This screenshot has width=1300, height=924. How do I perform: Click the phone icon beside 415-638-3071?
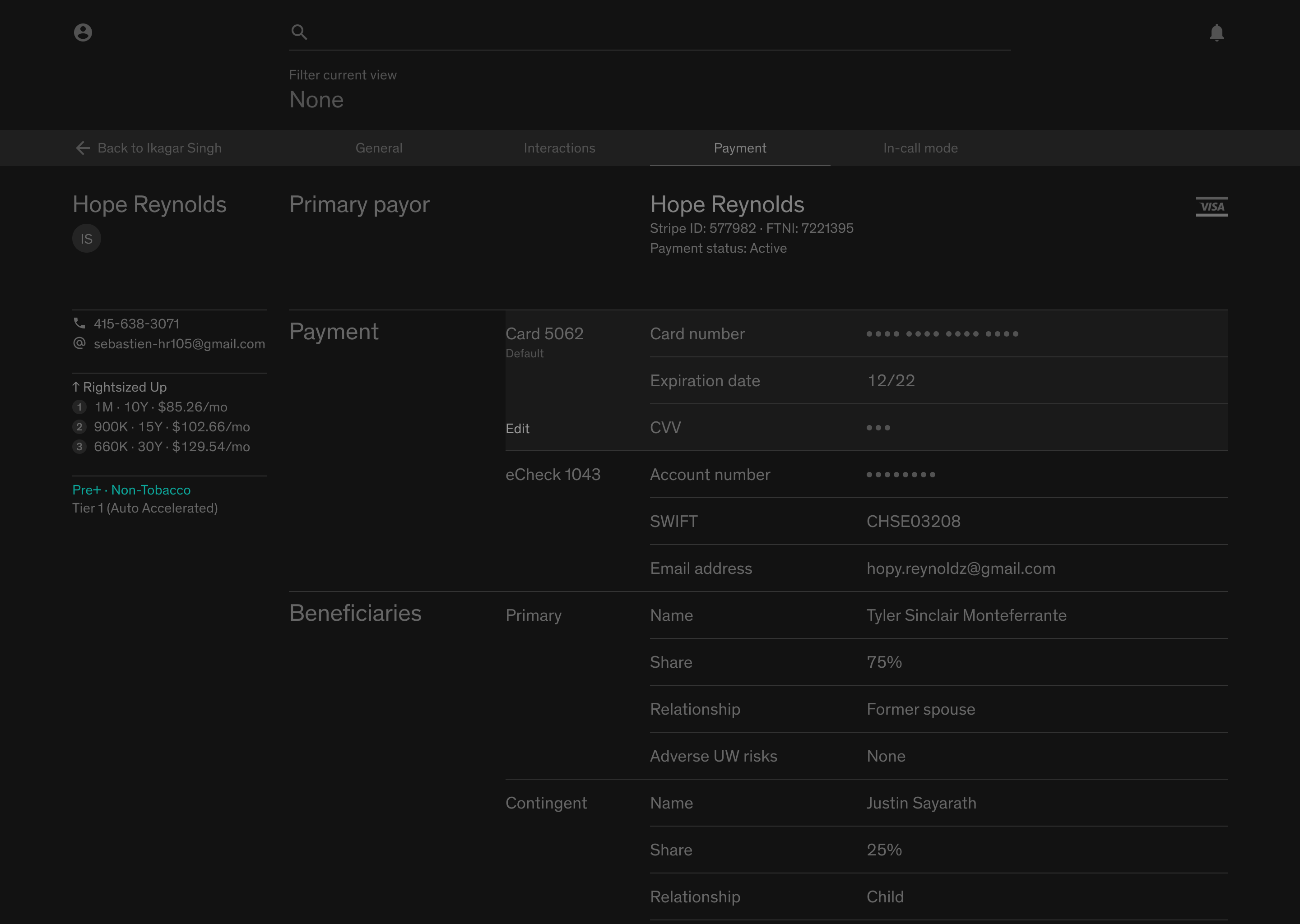coord(79,324)
